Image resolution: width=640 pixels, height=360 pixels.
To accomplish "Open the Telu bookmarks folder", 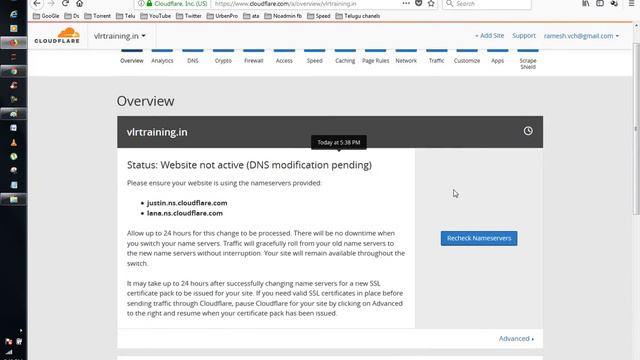I will coord(126,16).
